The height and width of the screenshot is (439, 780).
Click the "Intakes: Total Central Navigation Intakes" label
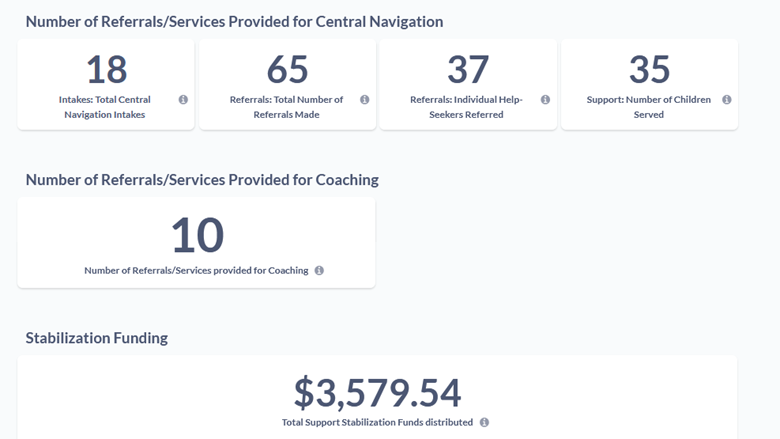(105, 107)
